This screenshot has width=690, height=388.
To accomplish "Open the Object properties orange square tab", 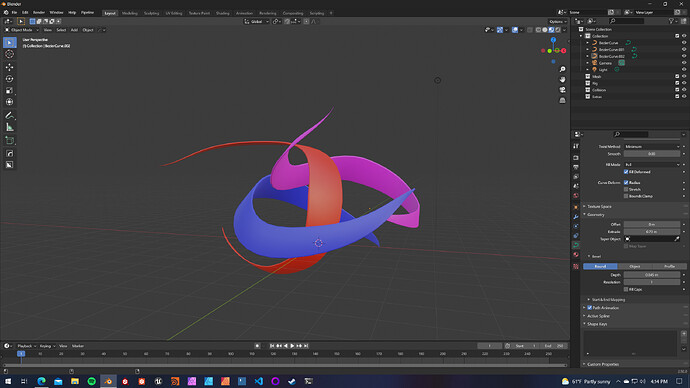I will click(576, 207).
